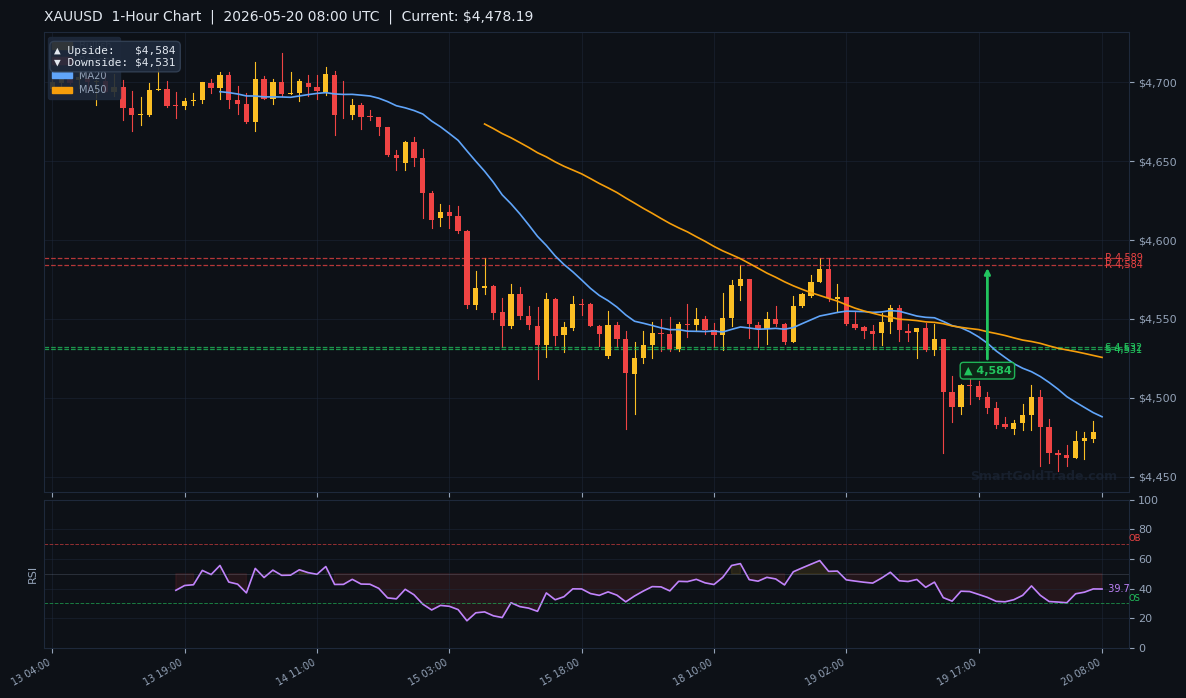Click the 100 label on RSI scale
This screenshot has width=1186, height=698.
click(x=1147, y=501)
